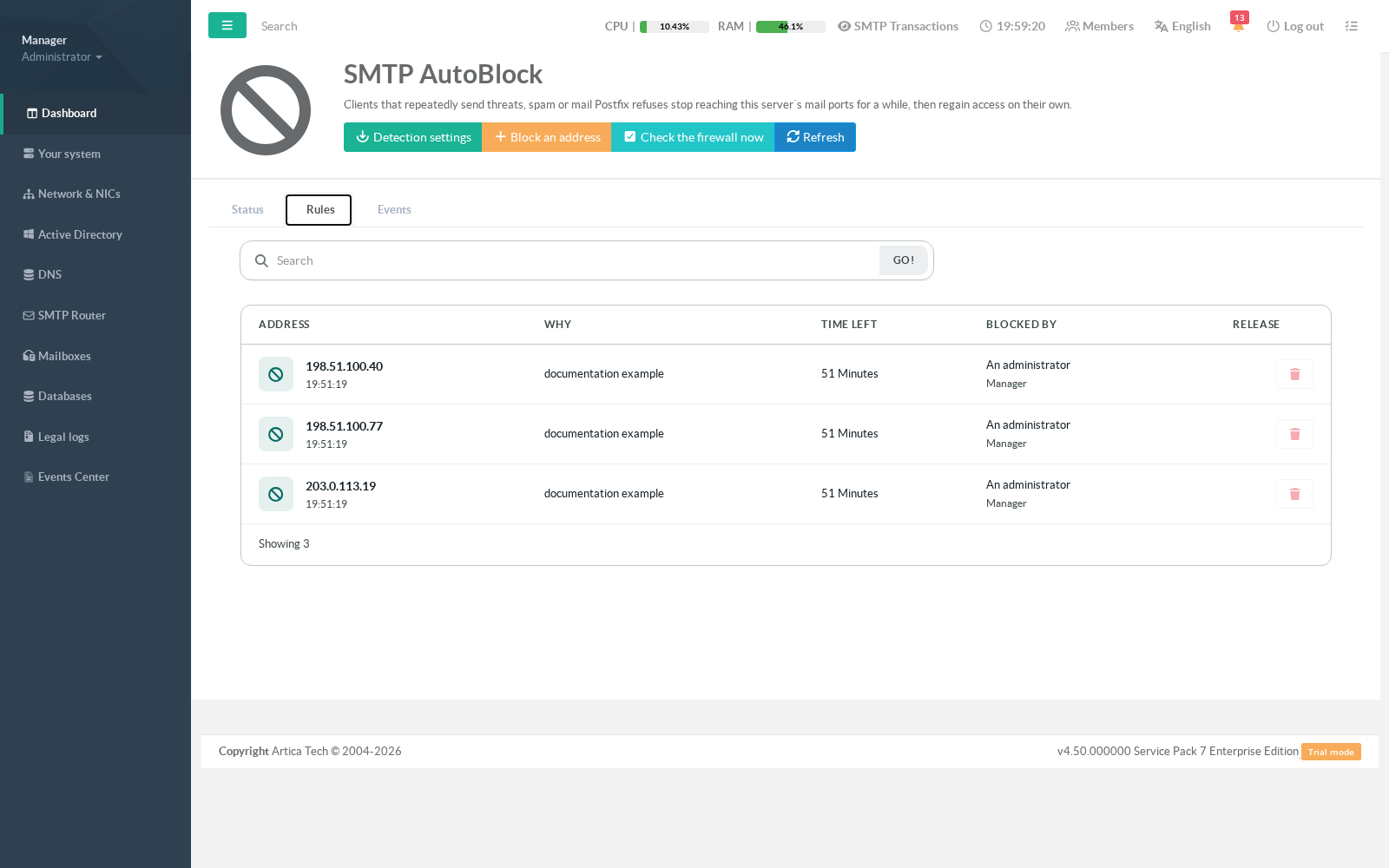Log out of the session
This screenshot has width=1389, height=868.
coord(1295,26)
